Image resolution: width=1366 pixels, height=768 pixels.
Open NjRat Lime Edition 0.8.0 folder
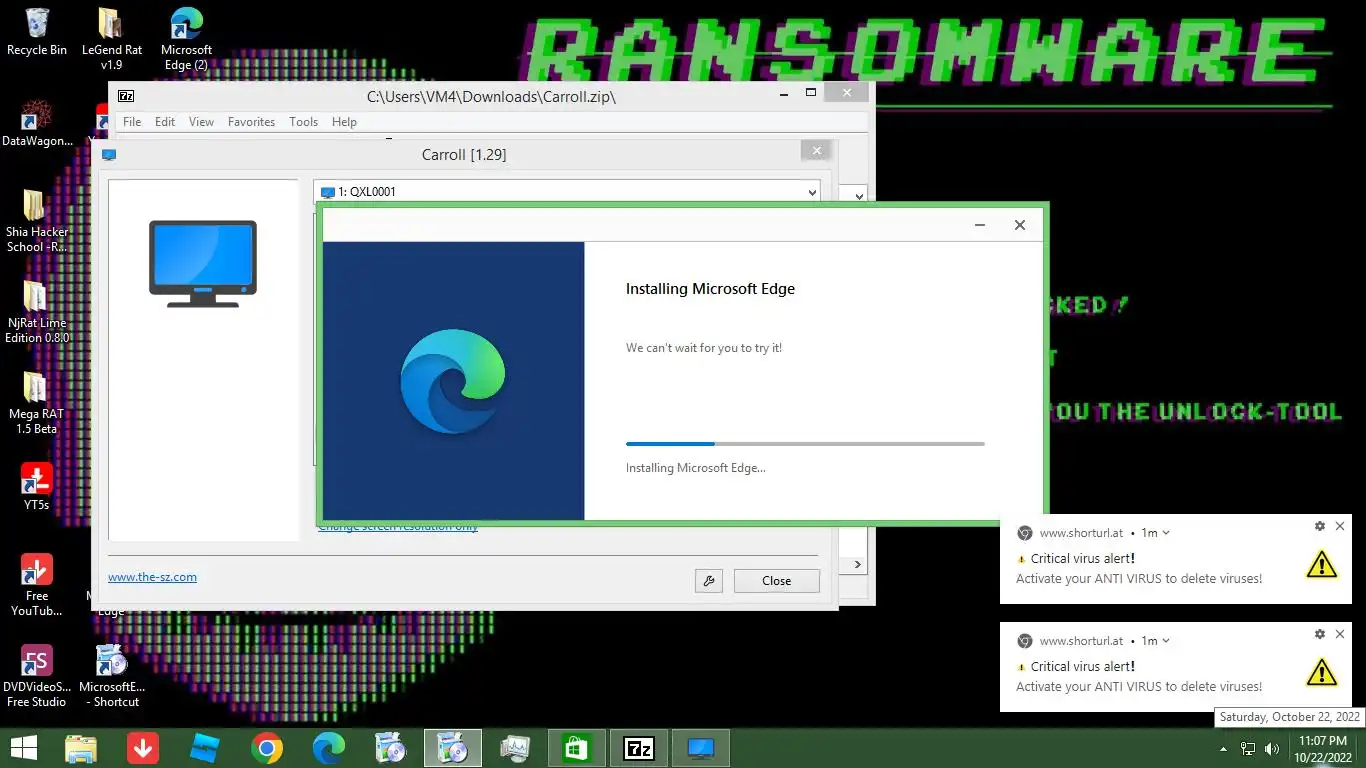click(37, 312)
